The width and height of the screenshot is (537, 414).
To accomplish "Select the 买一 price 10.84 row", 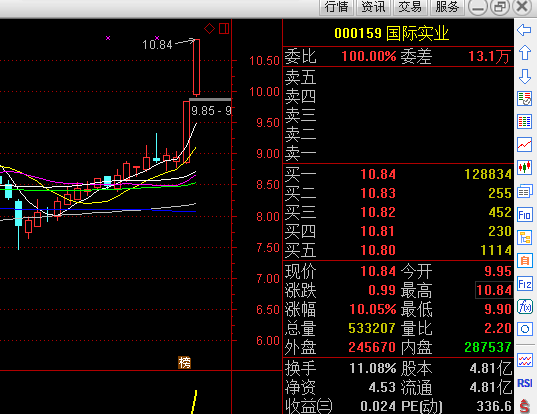I will (x=398, y=174).
